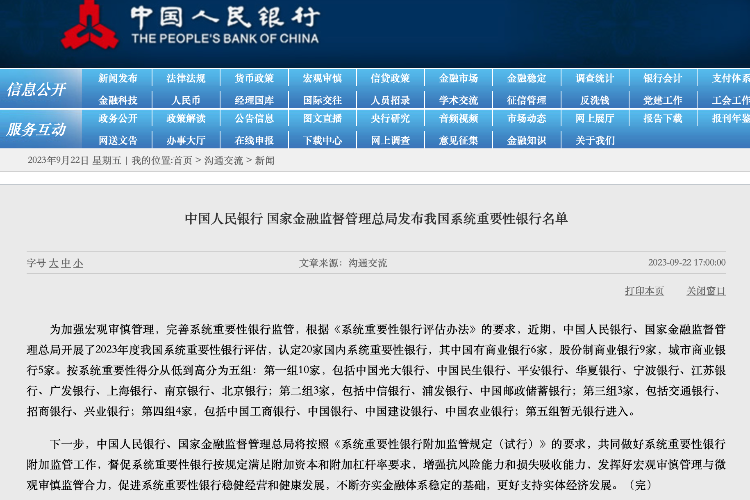Go to 下载中心
This screenshot has height=500, width=750.
tap(322, 140)
